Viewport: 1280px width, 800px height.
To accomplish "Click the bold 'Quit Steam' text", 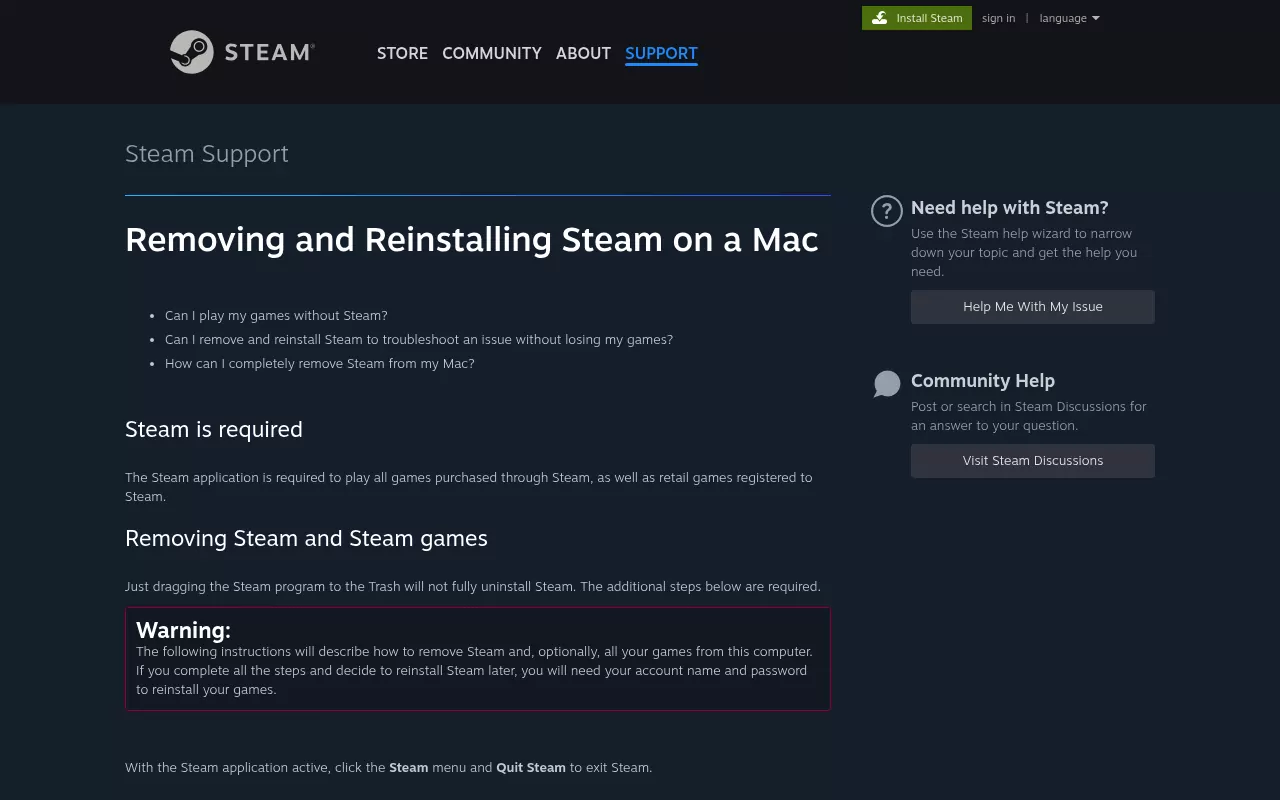I will (531, 768).
